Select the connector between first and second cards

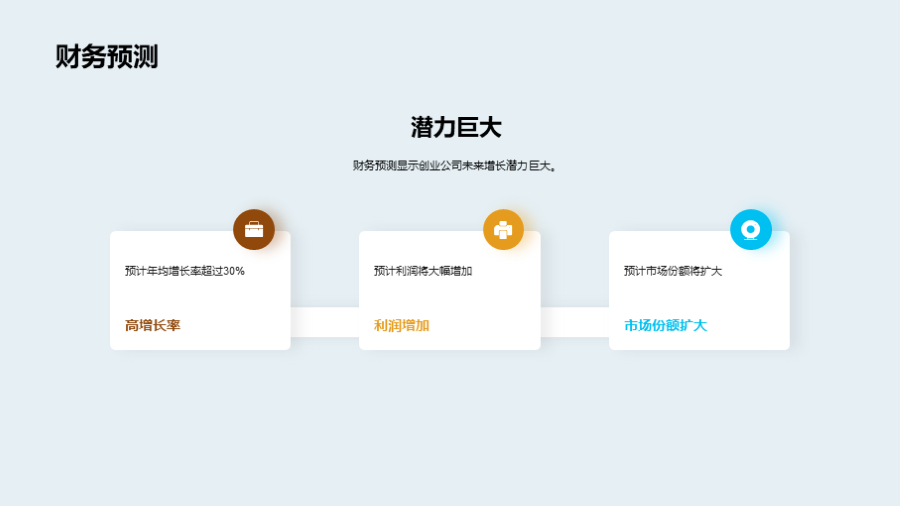pos(324,322)
